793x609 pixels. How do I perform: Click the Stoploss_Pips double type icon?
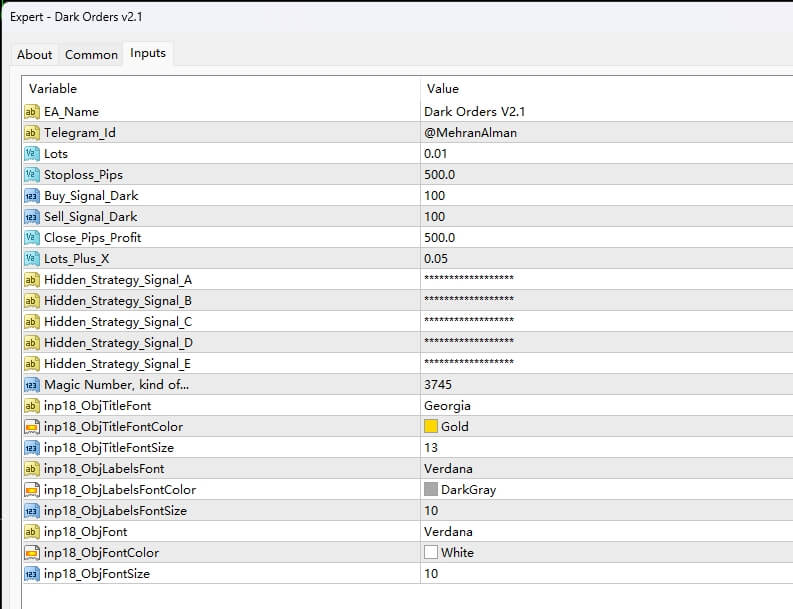point(31,175)
